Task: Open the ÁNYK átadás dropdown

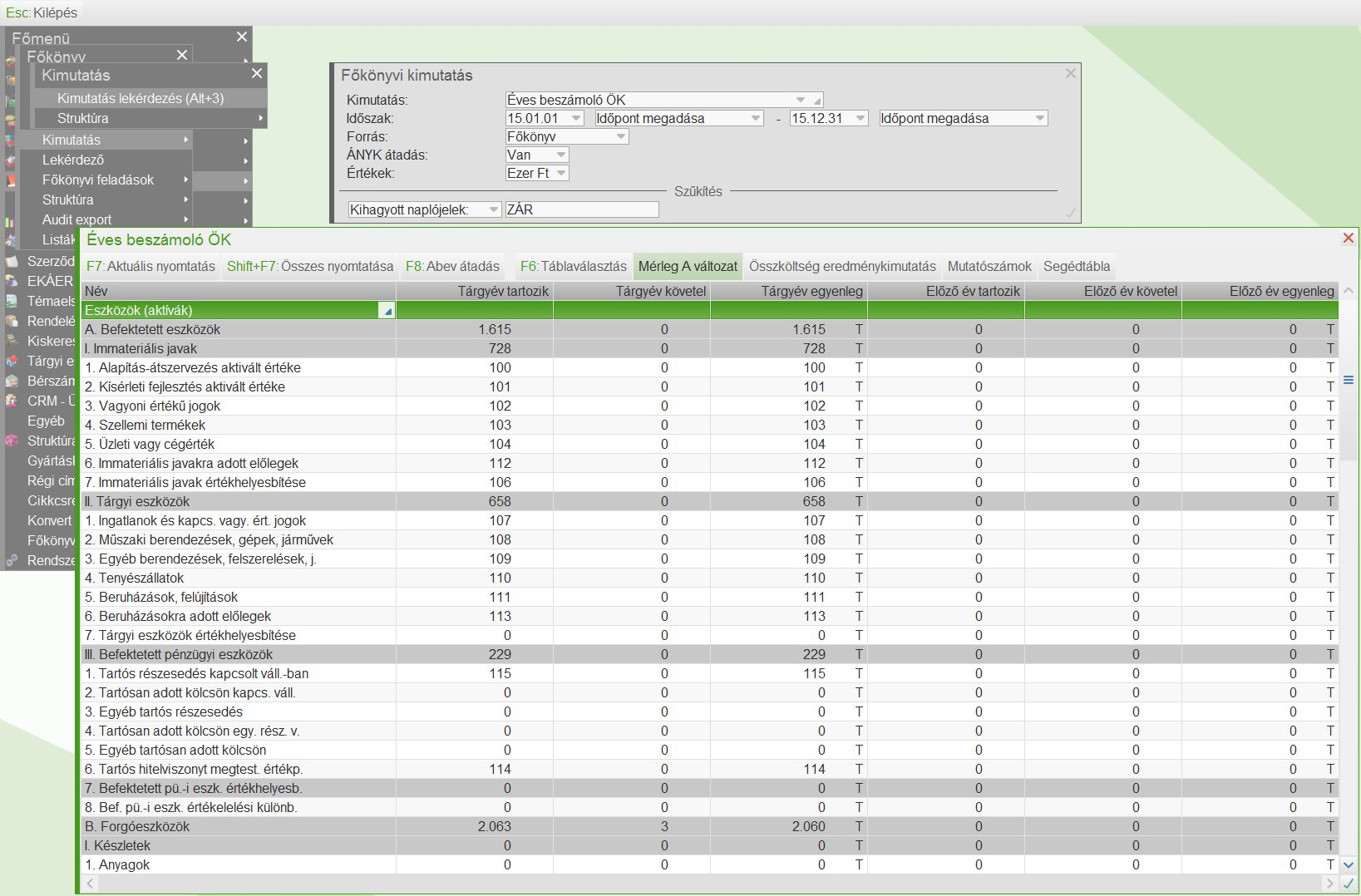Action: click(561, 155)
